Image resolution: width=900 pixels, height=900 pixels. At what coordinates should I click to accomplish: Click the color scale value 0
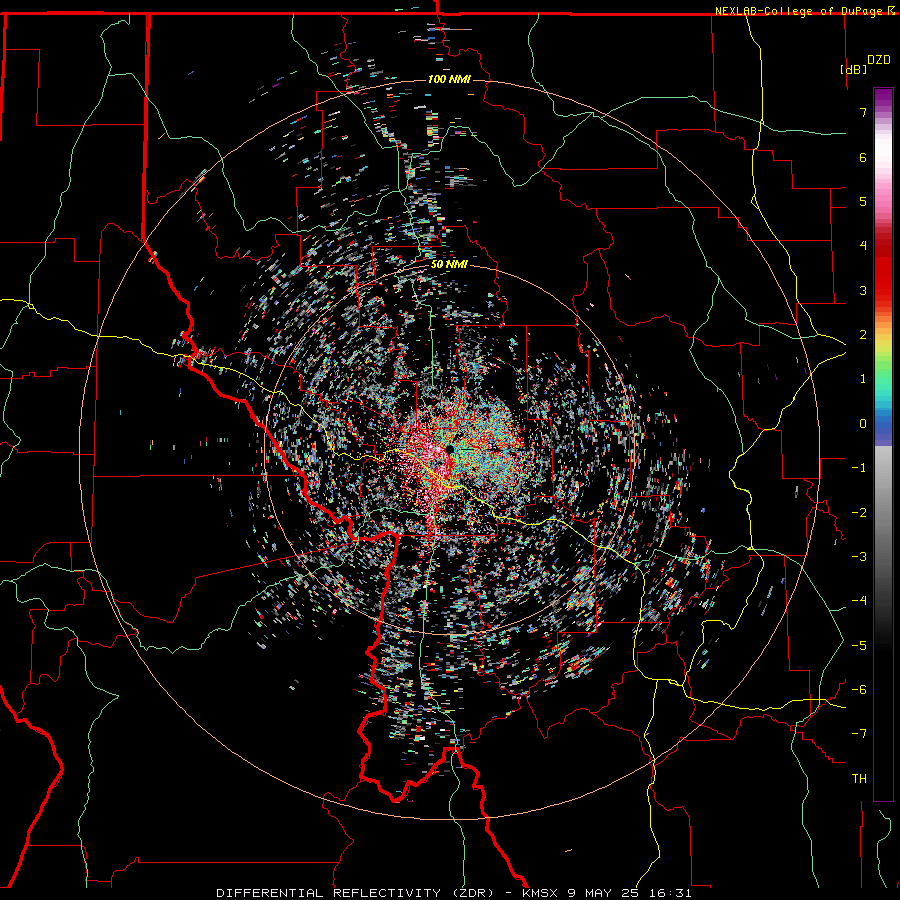coord(863,424)
